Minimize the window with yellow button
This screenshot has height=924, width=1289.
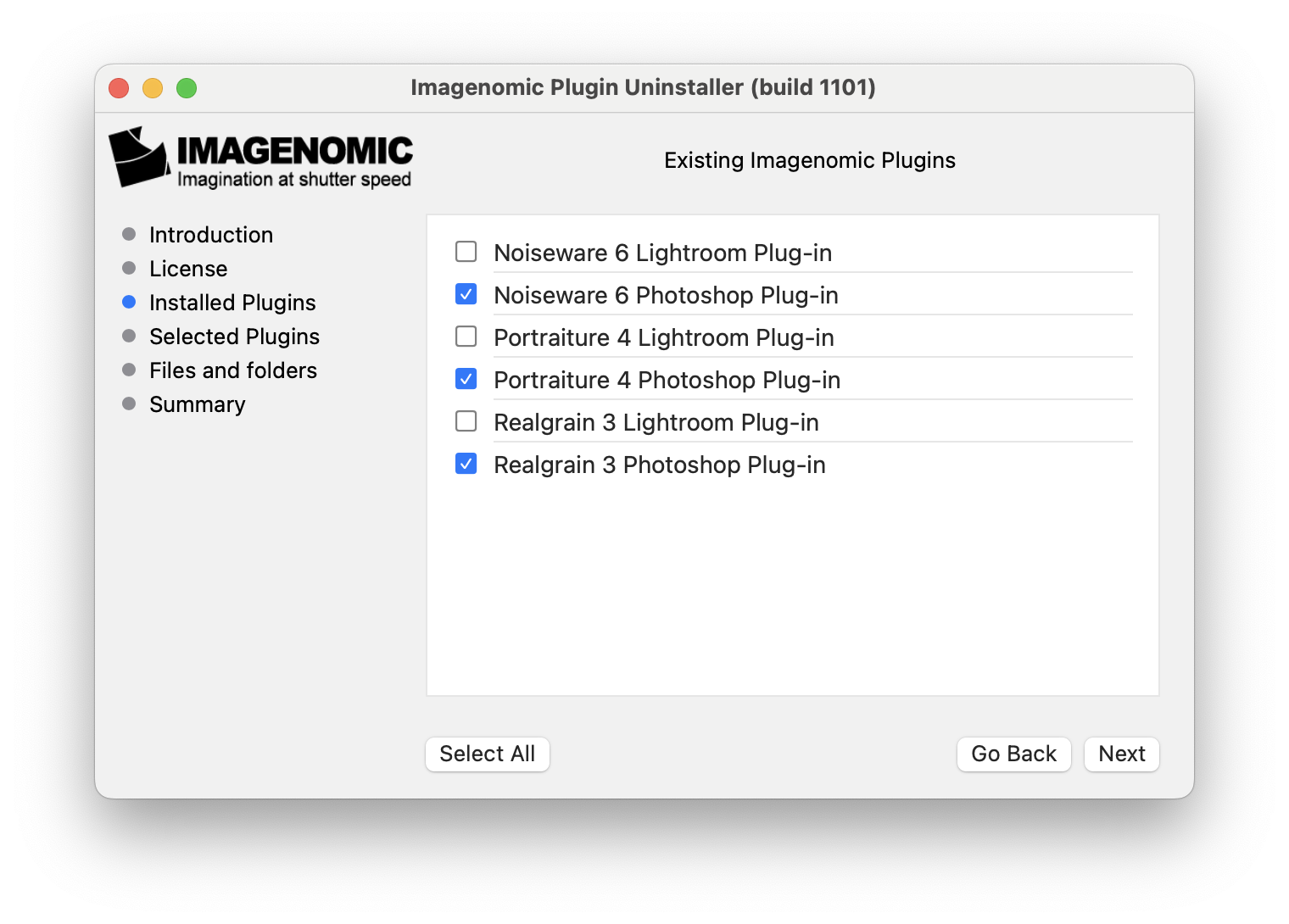point(153,88)
